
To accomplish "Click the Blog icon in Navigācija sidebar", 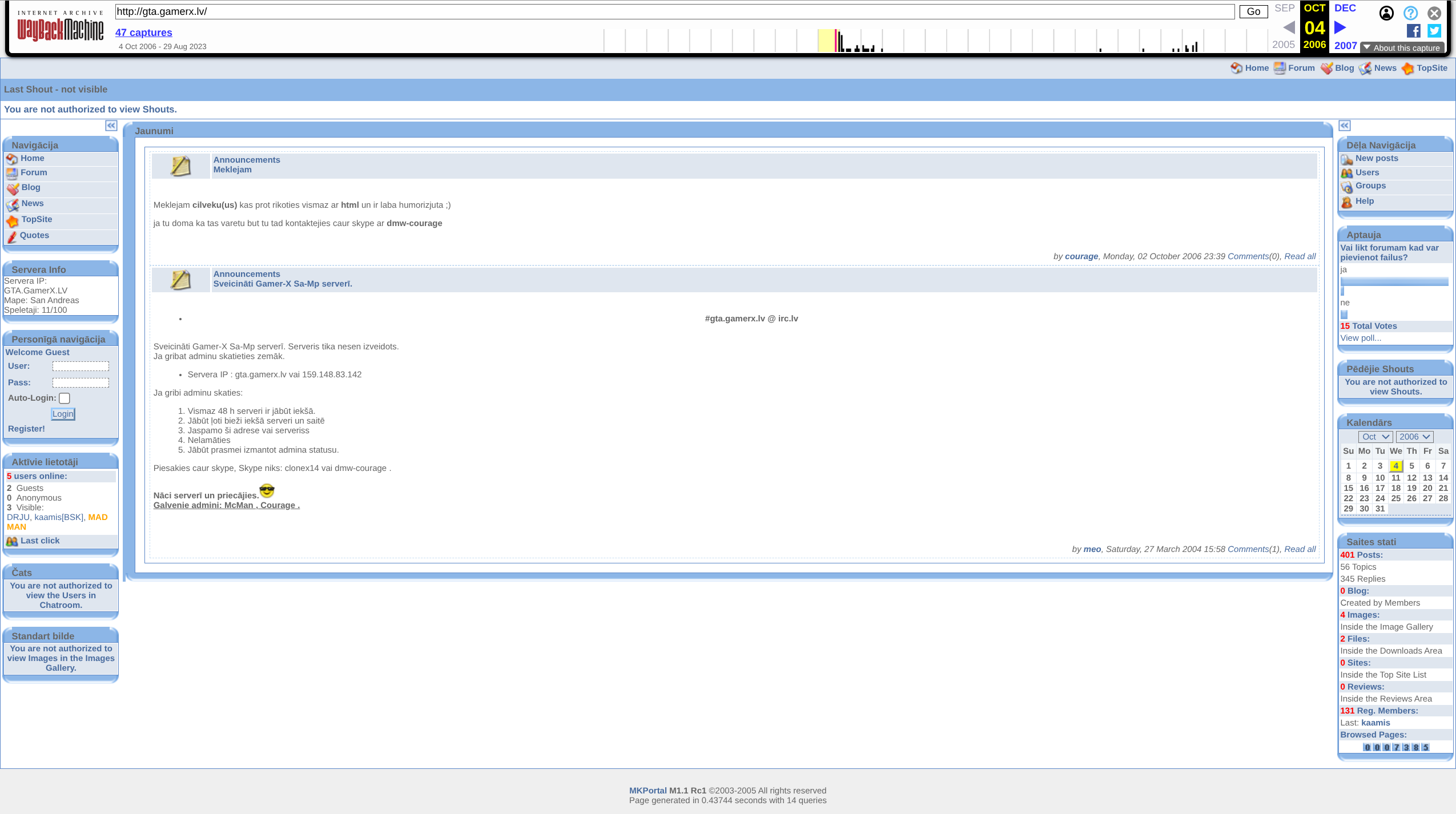I will tap(13, 189).
